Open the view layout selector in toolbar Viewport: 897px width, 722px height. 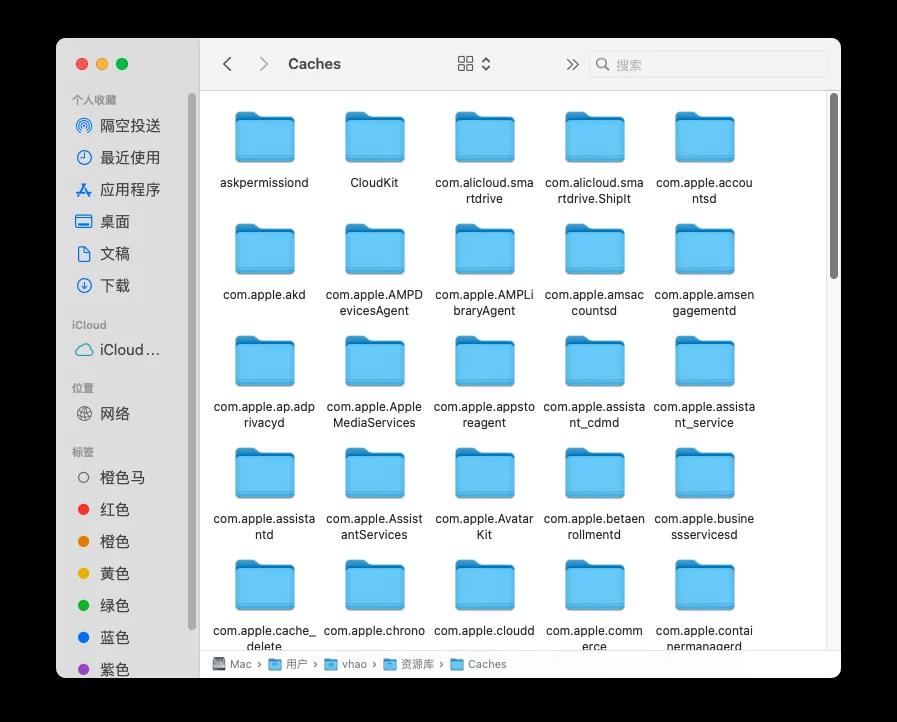(471, 63)
